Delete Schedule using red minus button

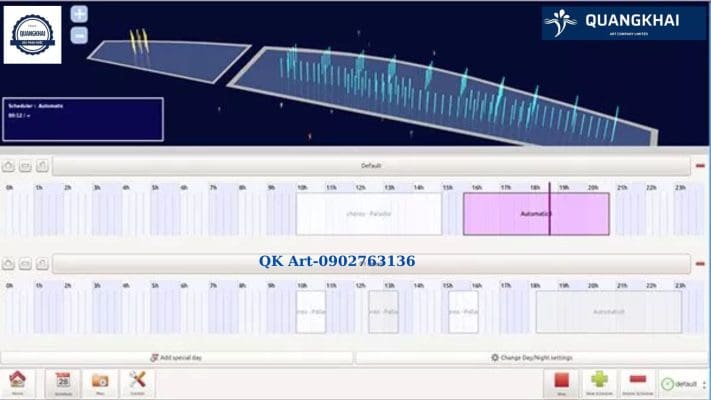click(x=638, y=383)
